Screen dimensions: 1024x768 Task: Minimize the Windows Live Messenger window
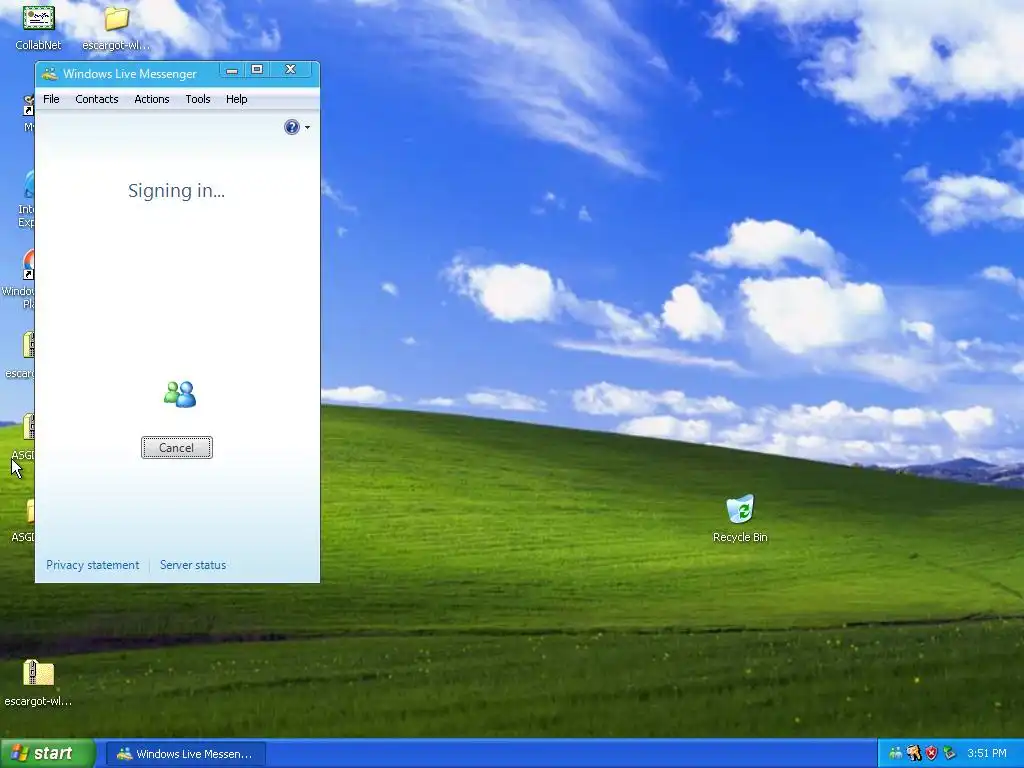pyautogui.click(x=232, y=70)
